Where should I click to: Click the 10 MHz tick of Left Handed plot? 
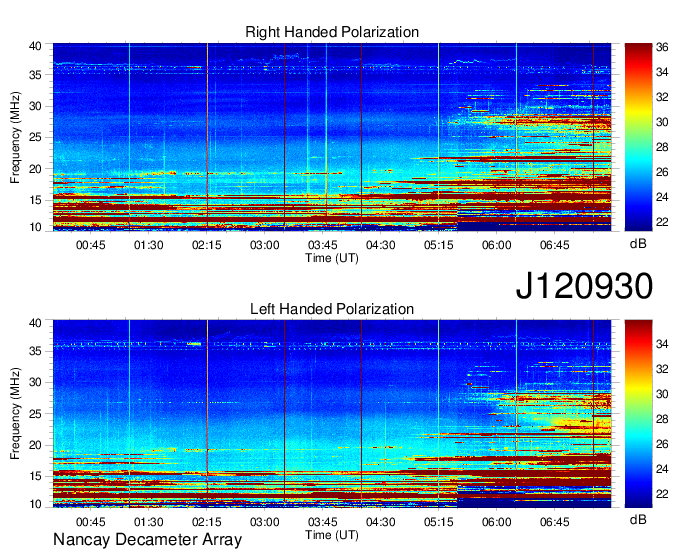(35, 504)
